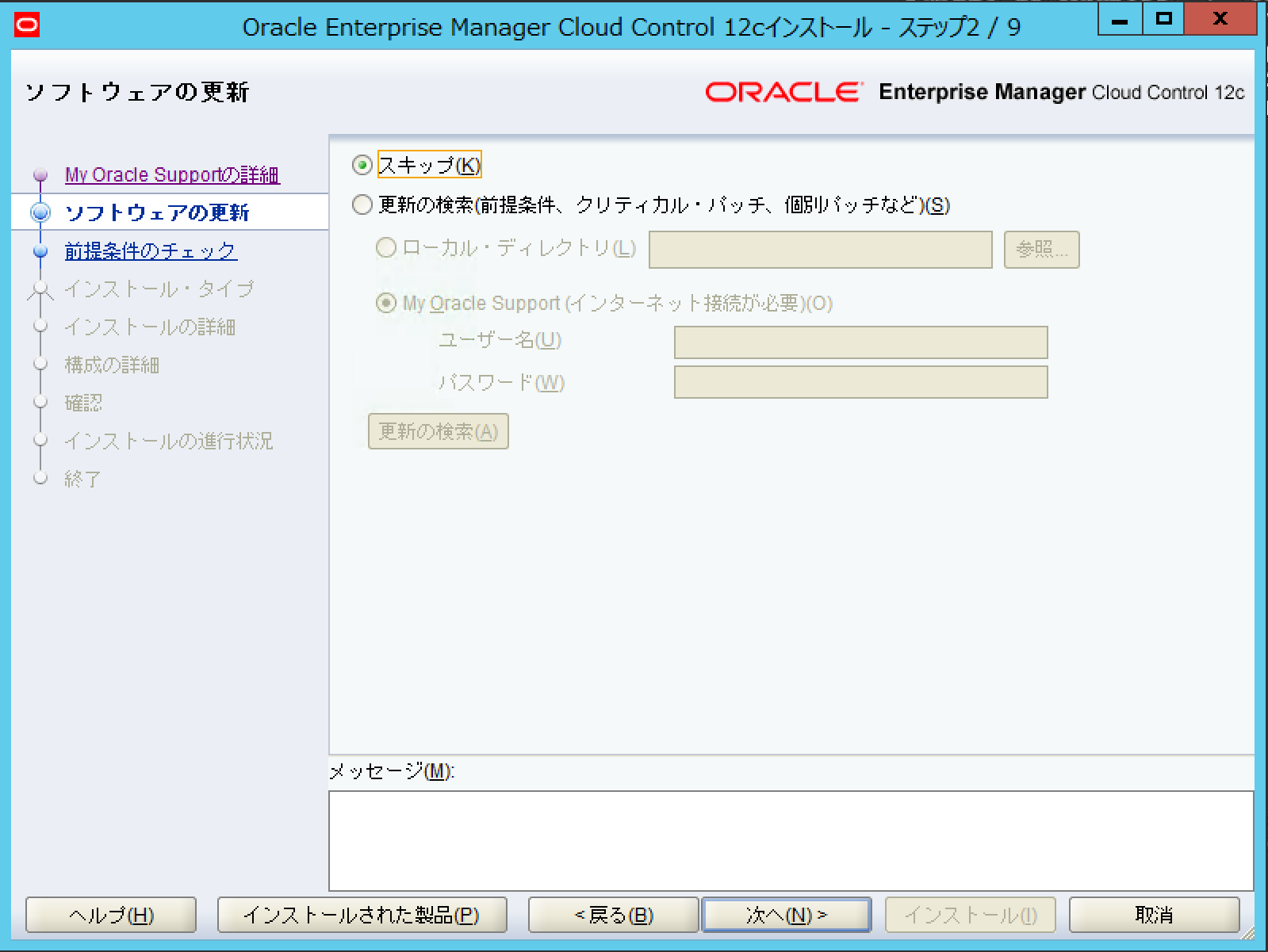Click the ORACLE logo in the header
The image size is (1268, 952).
pos(782,92)
